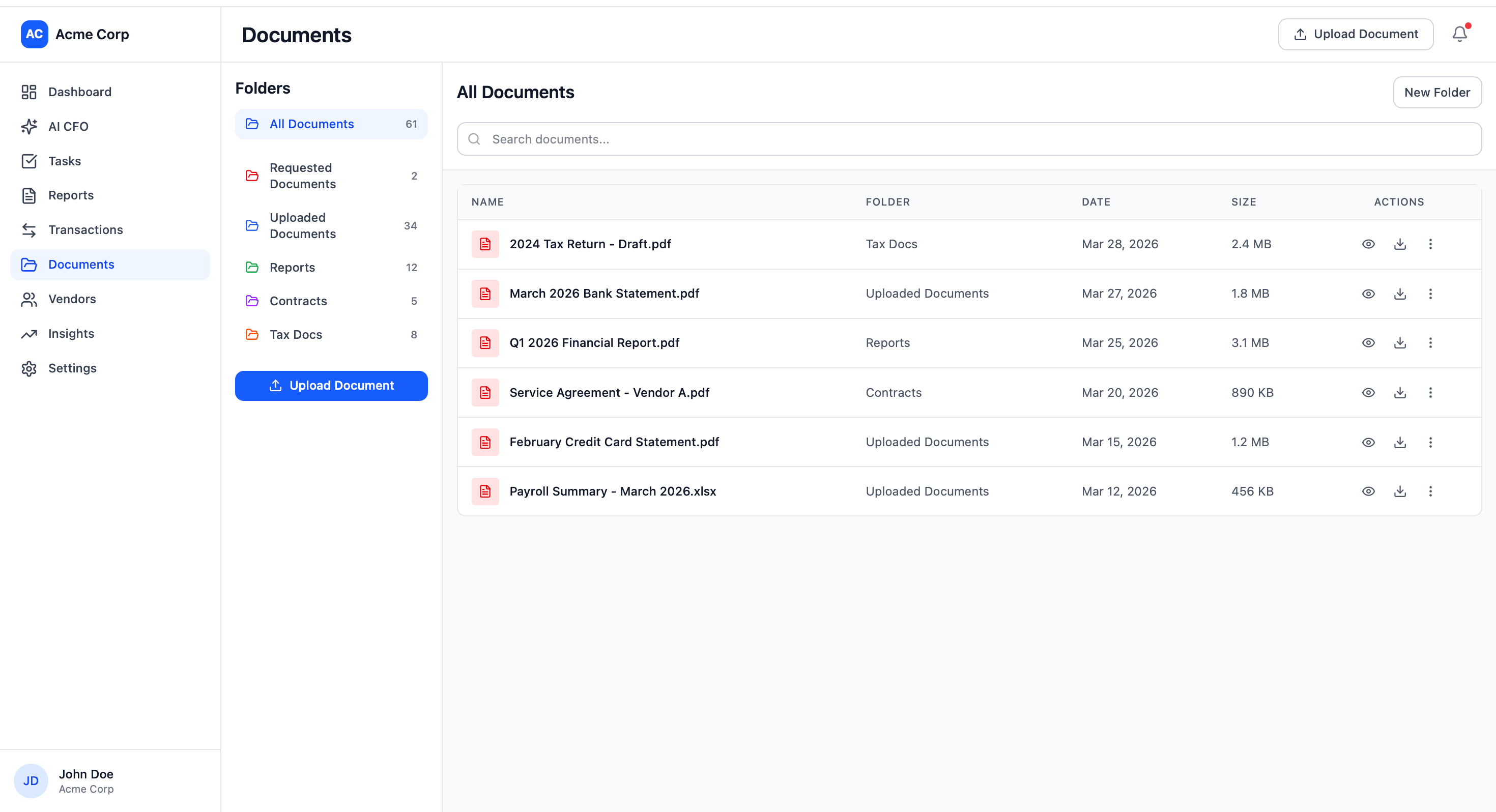The height and width of the screenshot is (812, 1496).
Task: Click the SIZE column header
Action: 1244,201
